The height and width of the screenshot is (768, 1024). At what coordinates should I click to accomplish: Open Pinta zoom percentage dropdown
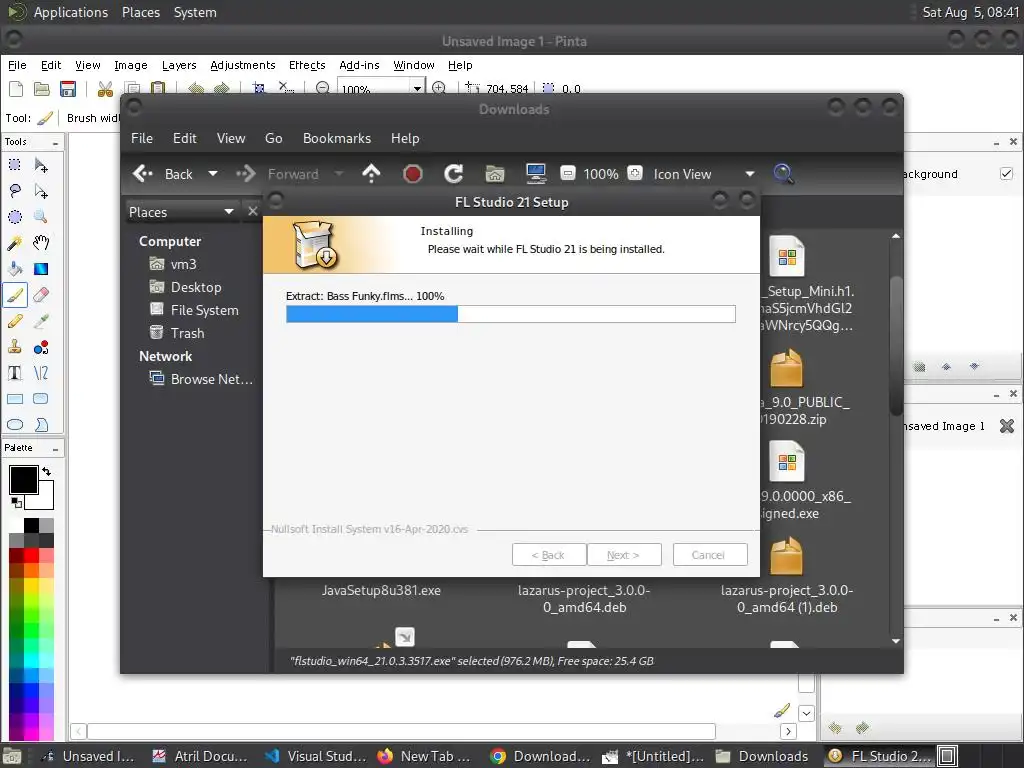[x=417, y=88]
